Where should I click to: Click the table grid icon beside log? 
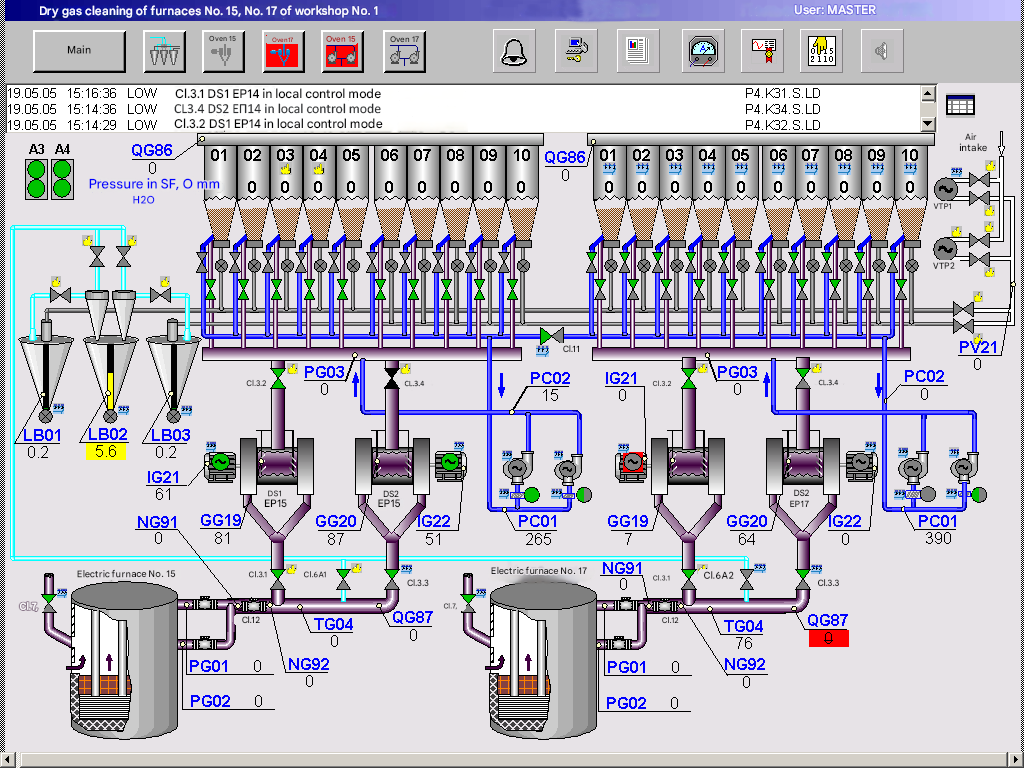pyautogui.click(x=960, y=105)
